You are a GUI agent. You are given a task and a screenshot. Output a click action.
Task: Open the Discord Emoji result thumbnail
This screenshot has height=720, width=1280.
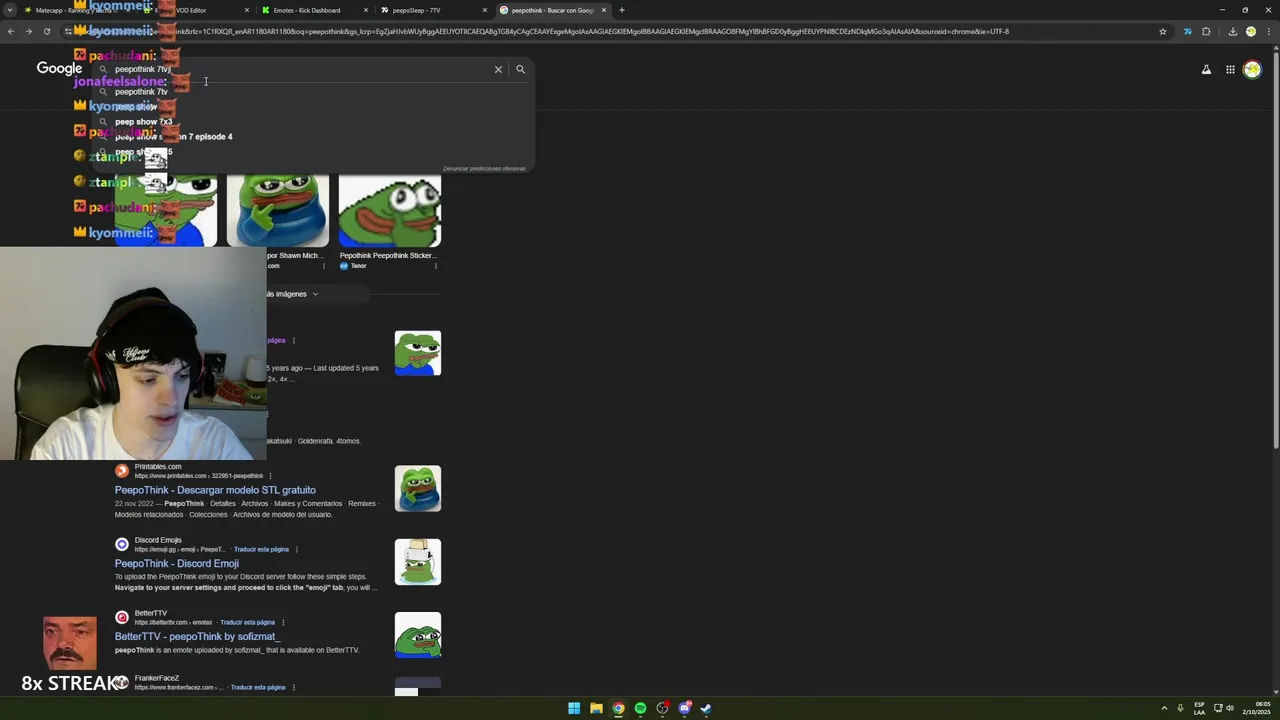point(417,562)
